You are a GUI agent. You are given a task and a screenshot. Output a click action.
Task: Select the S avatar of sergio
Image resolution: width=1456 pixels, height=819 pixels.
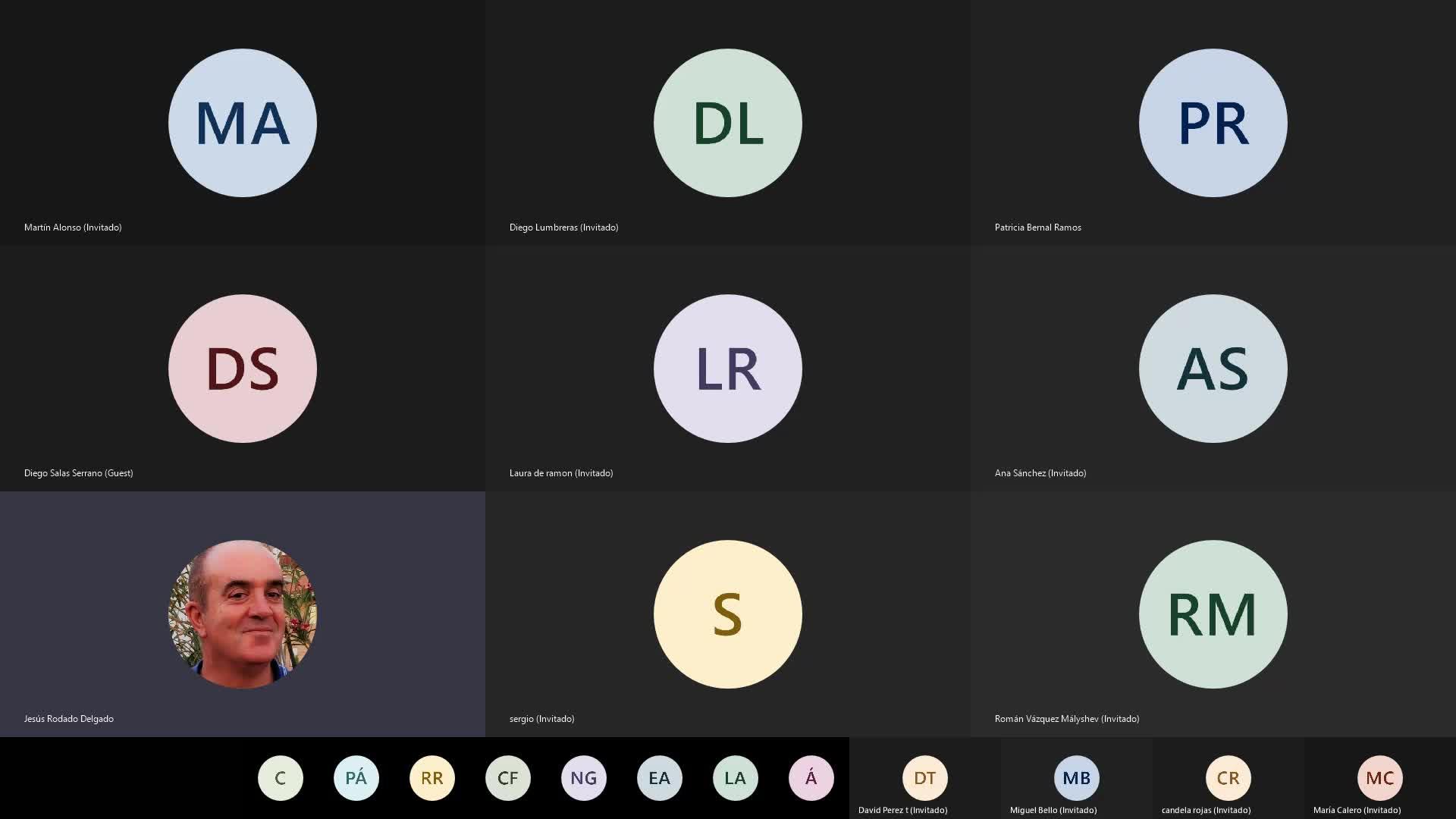tap(728, 614)
